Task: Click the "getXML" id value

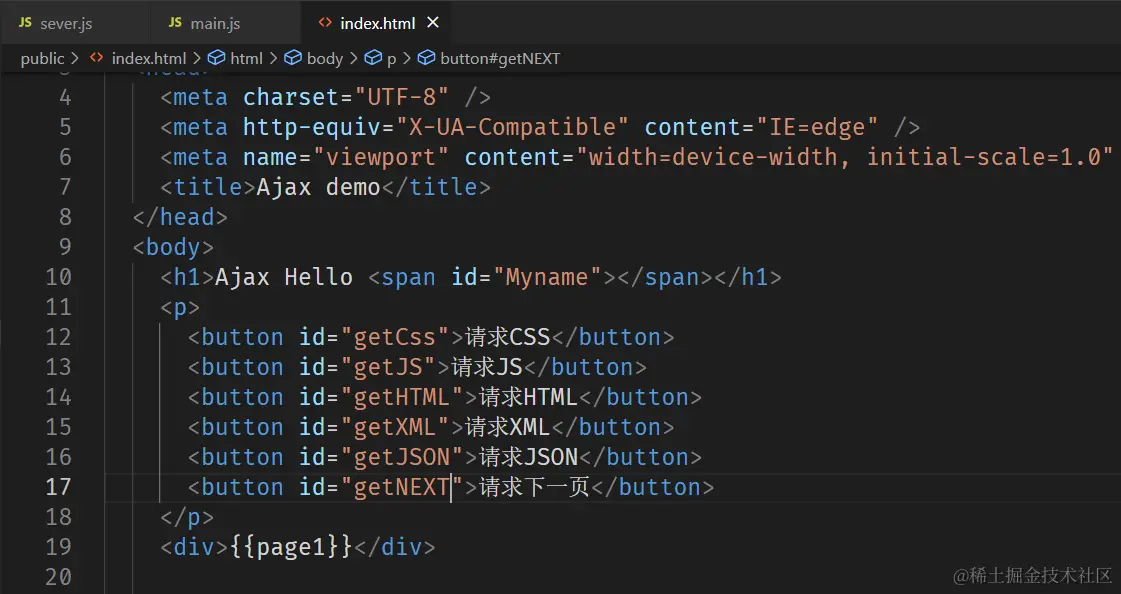Action: (x=395, y=427)
